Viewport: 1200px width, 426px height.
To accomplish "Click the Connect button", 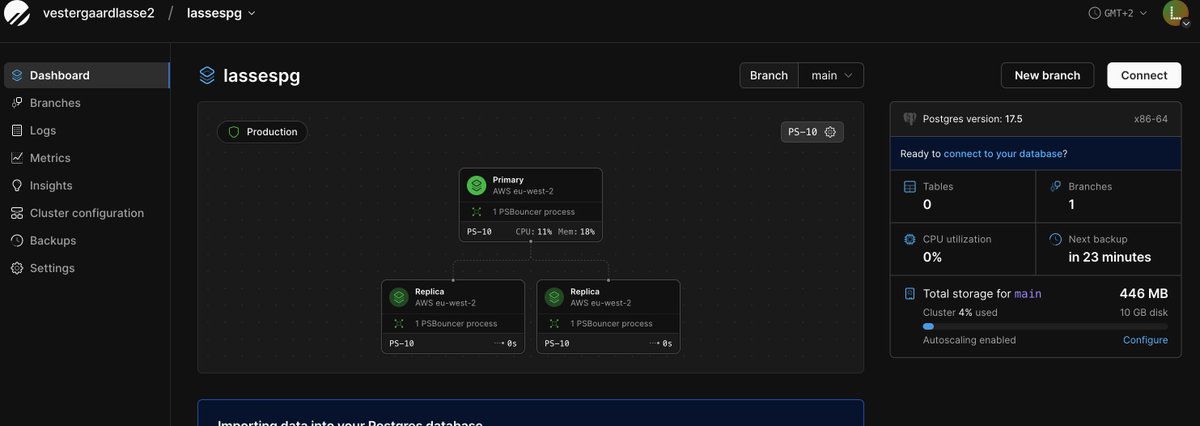I will [x=1144, y=75].
